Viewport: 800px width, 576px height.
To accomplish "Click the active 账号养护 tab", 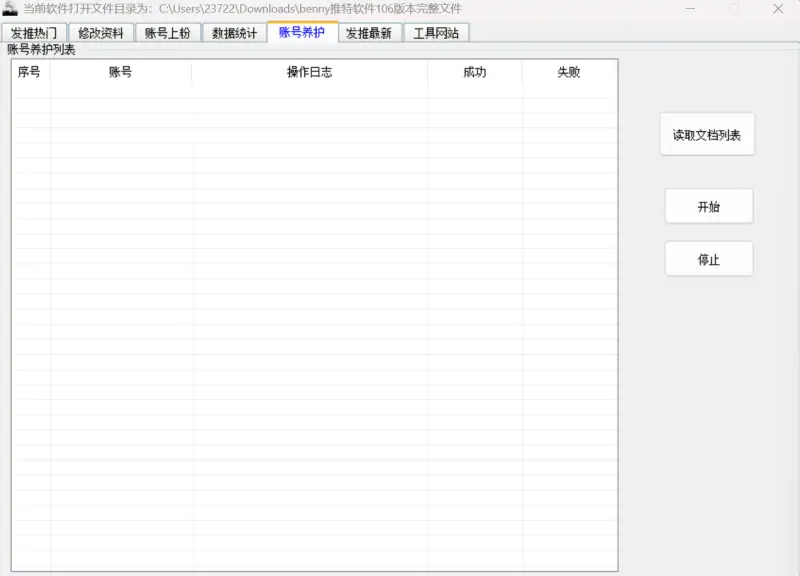I will (302, 32).
